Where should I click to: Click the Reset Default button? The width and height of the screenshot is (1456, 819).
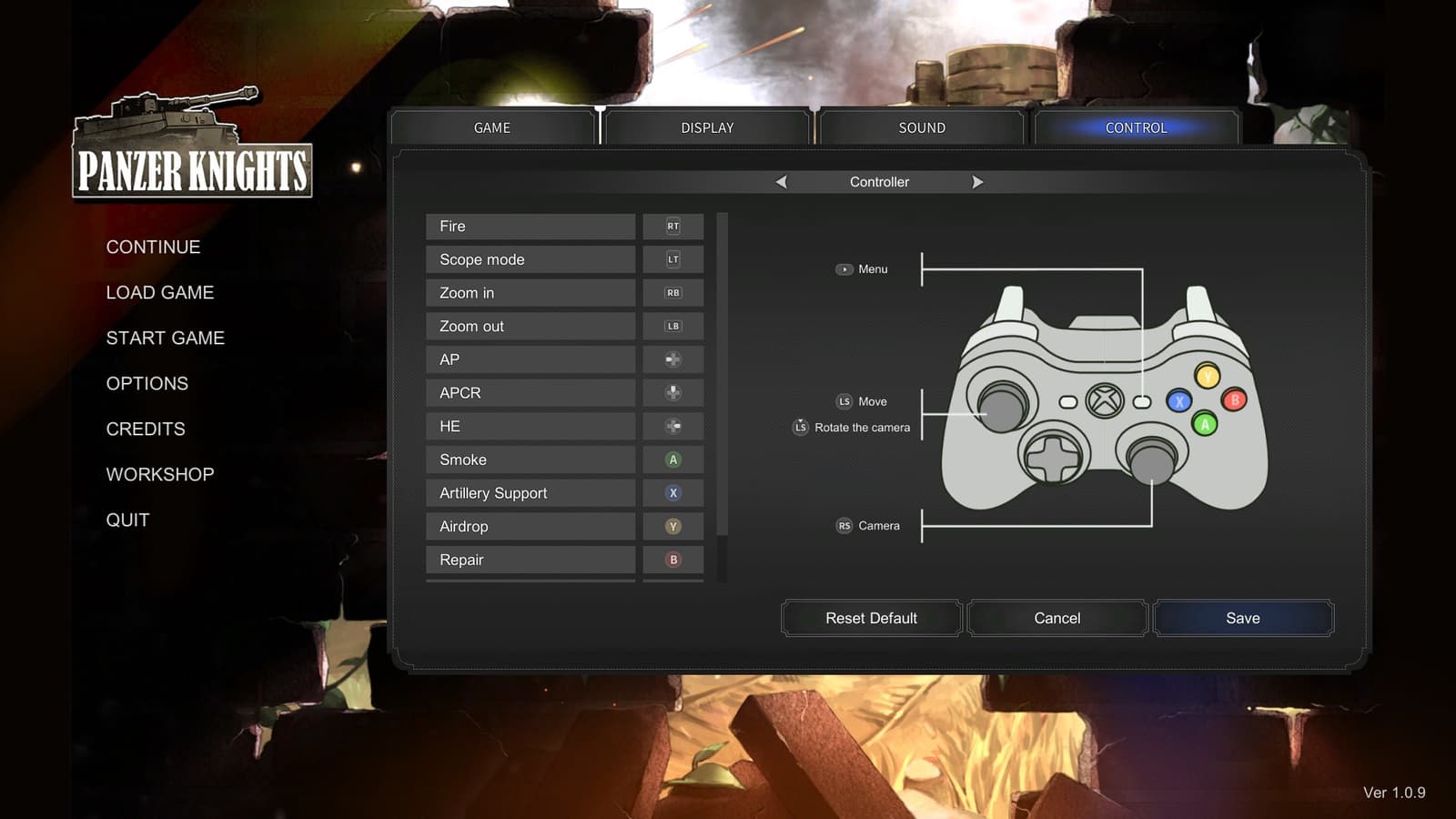871,618
